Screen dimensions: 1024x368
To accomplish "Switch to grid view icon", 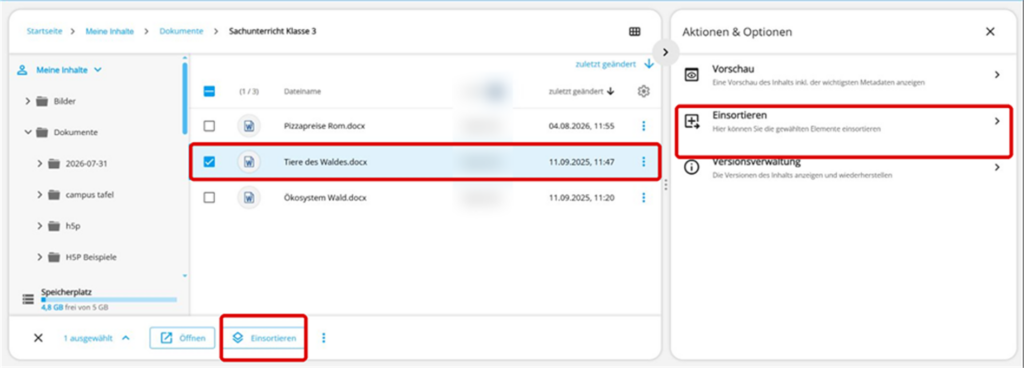I will (x=634, y=31).
